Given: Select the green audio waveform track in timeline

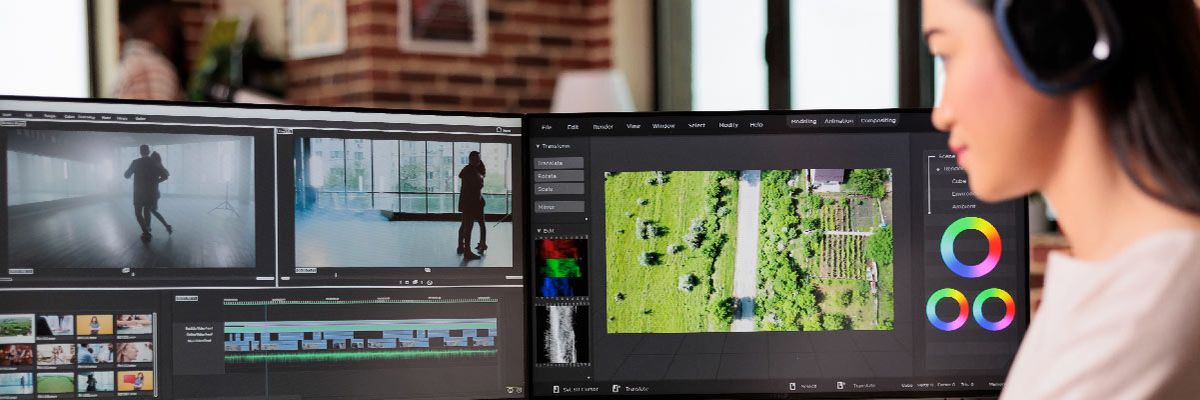Looking at the screenshot, I should pos(360,355).
